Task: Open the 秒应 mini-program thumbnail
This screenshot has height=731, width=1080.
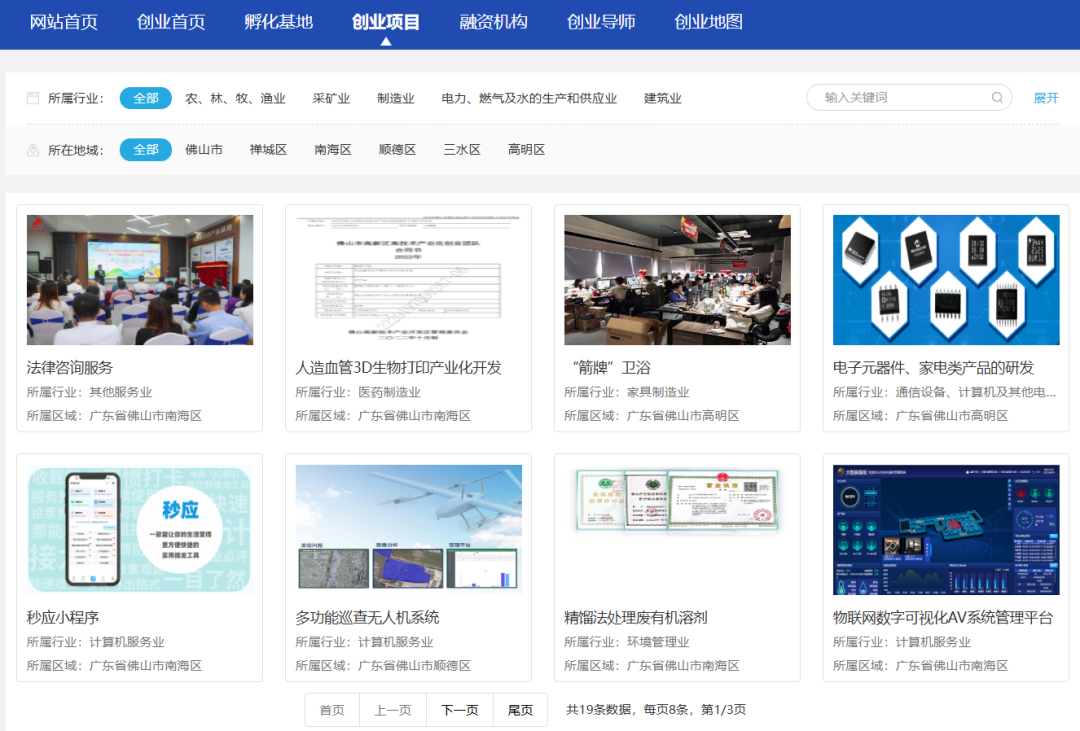Action: coord(140,530)
